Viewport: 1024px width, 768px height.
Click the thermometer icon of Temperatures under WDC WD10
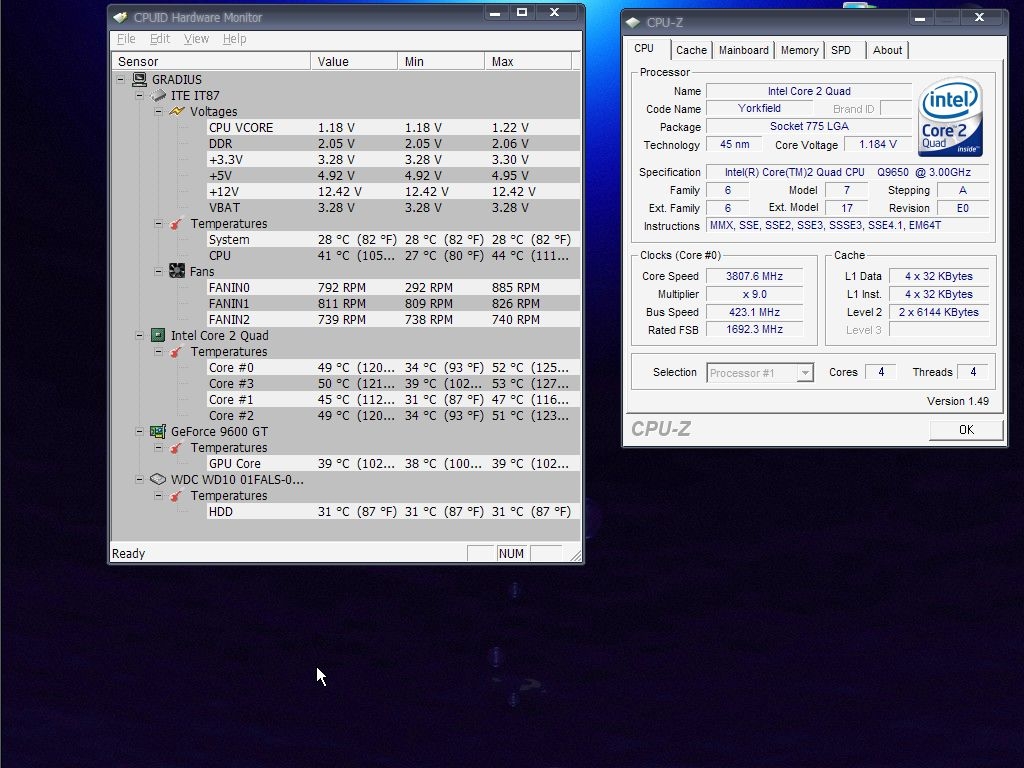[177, 496]
